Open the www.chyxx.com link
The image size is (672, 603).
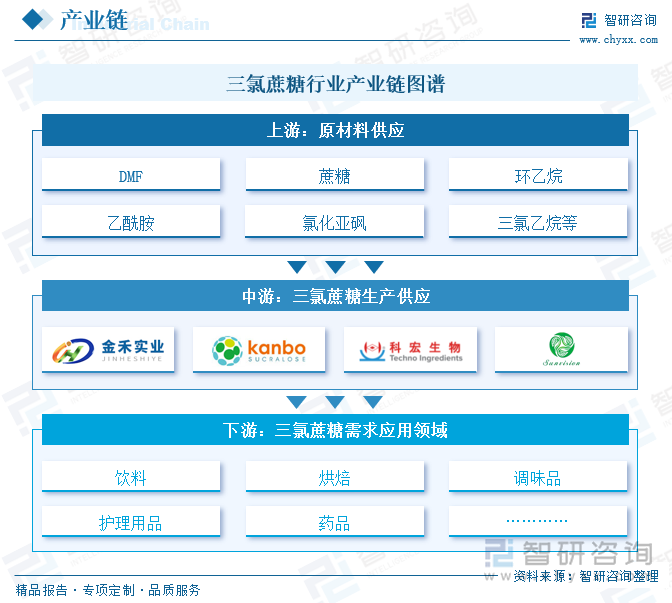point(618,40)
